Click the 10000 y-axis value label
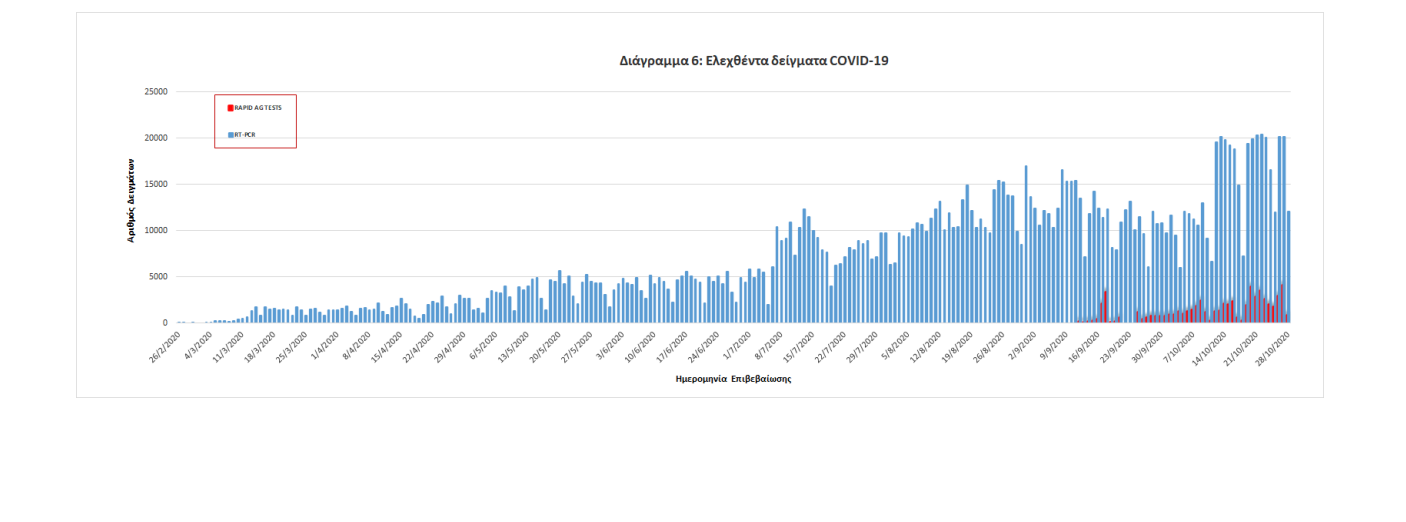This screenshot has height=522, width=1406. (156, 231)
